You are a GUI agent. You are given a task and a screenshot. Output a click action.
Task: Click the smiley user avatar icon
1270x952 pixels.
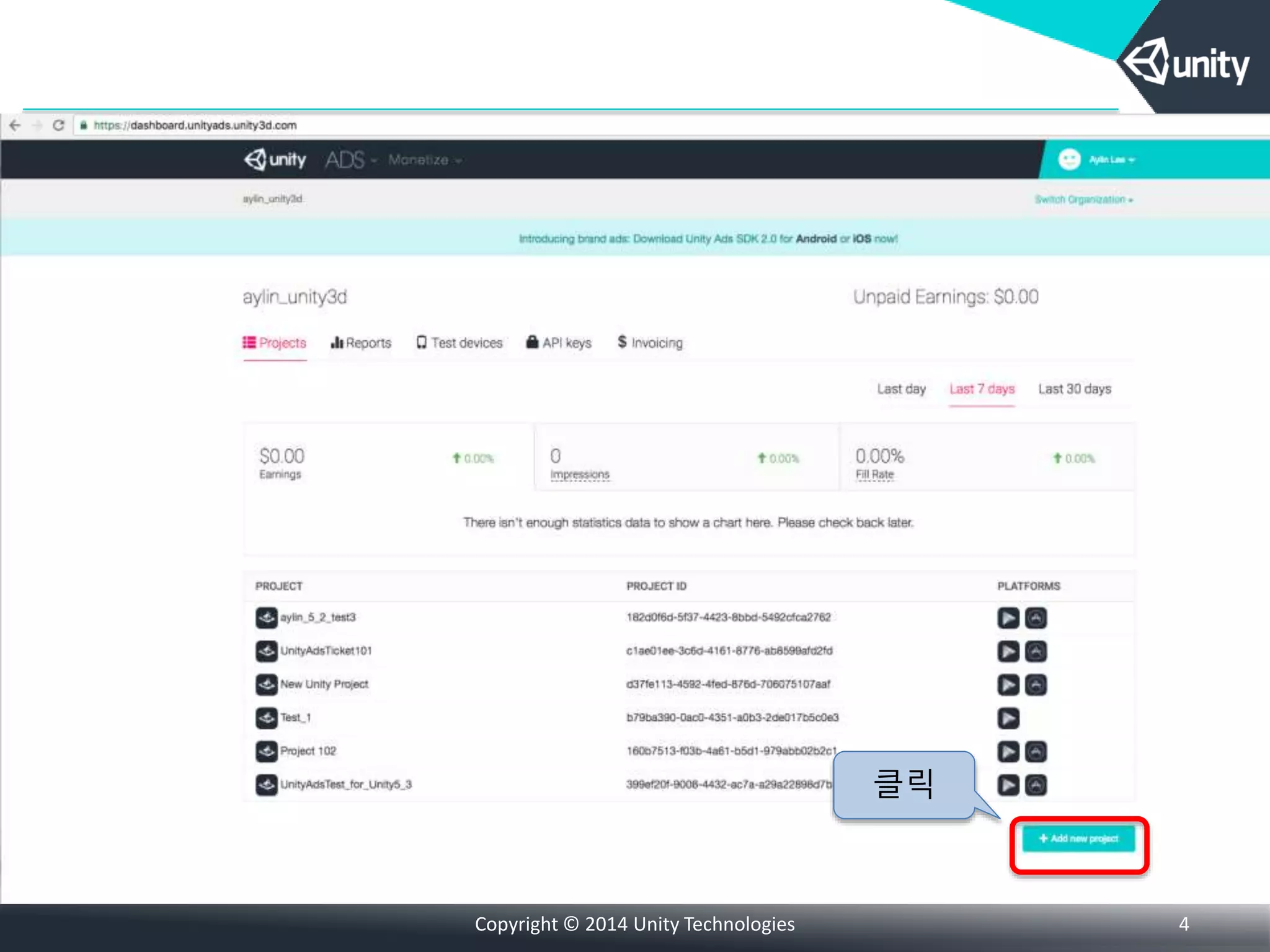point(1069,160)
